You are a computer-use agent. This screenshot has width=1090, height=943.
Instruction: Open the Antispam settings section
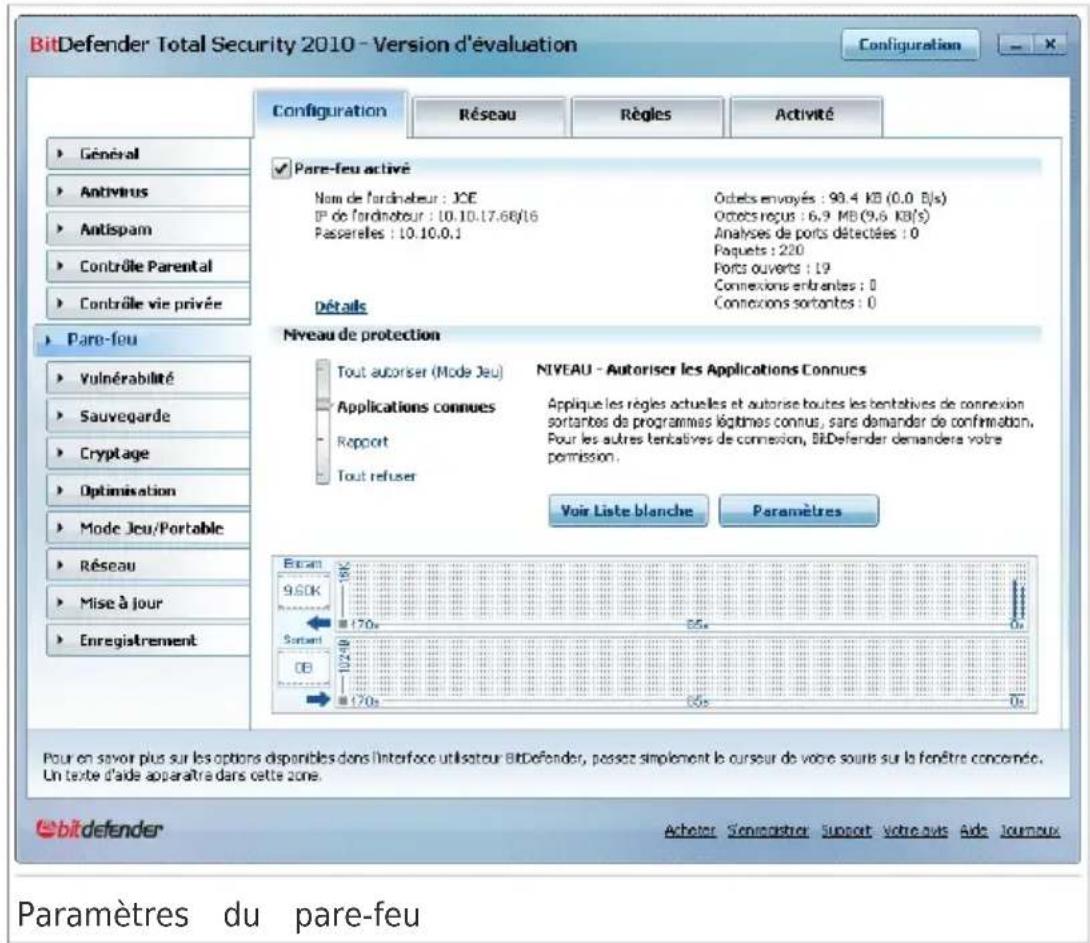pos(148,229)
